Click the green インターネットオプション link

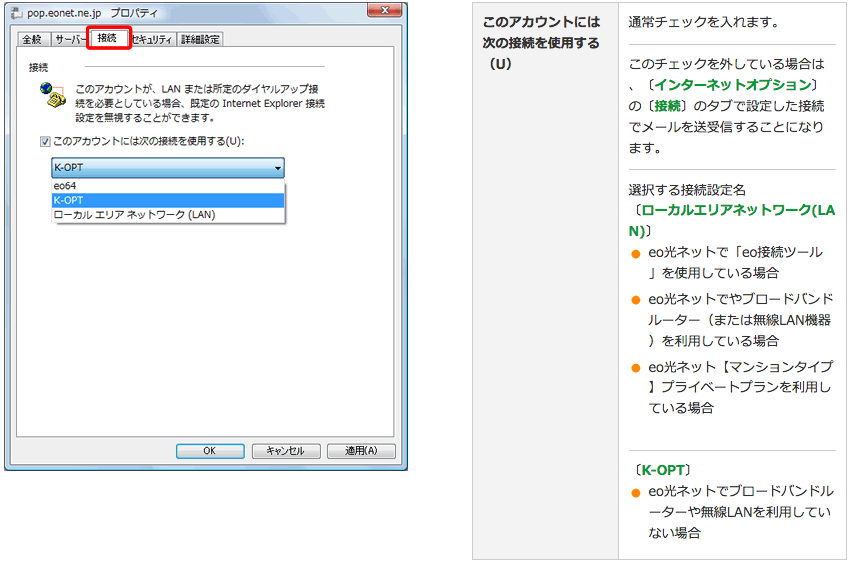click(x=733, y=84)
